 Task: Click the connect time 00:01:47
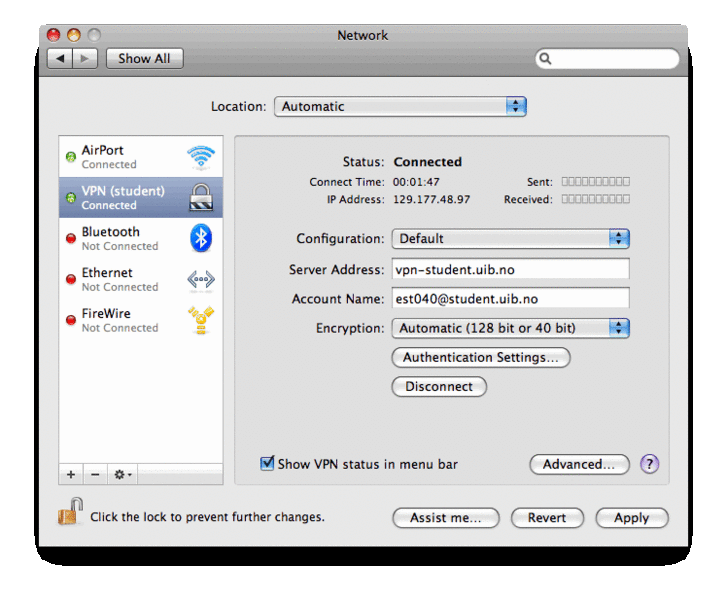[x=416, y=182]
